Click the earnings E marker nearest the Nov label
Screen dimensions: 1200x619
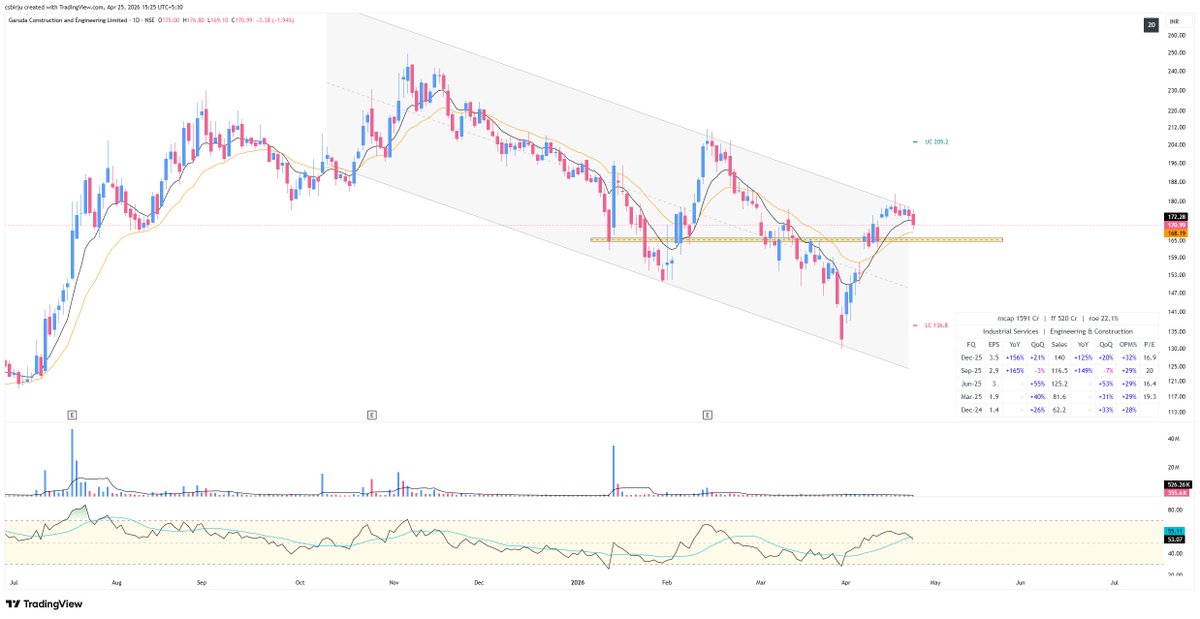(371, 413)
